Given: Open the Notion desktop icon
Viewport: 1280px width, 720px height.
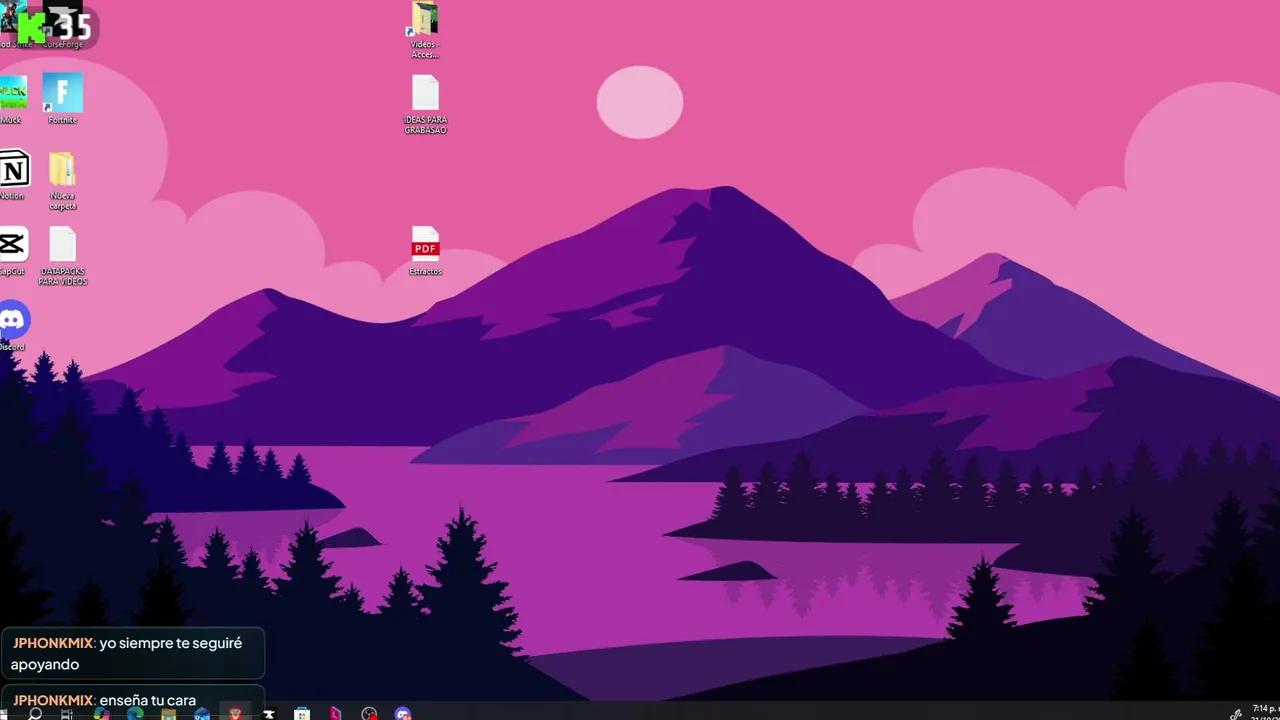Looking at the screenshot, I should point(13,175).
